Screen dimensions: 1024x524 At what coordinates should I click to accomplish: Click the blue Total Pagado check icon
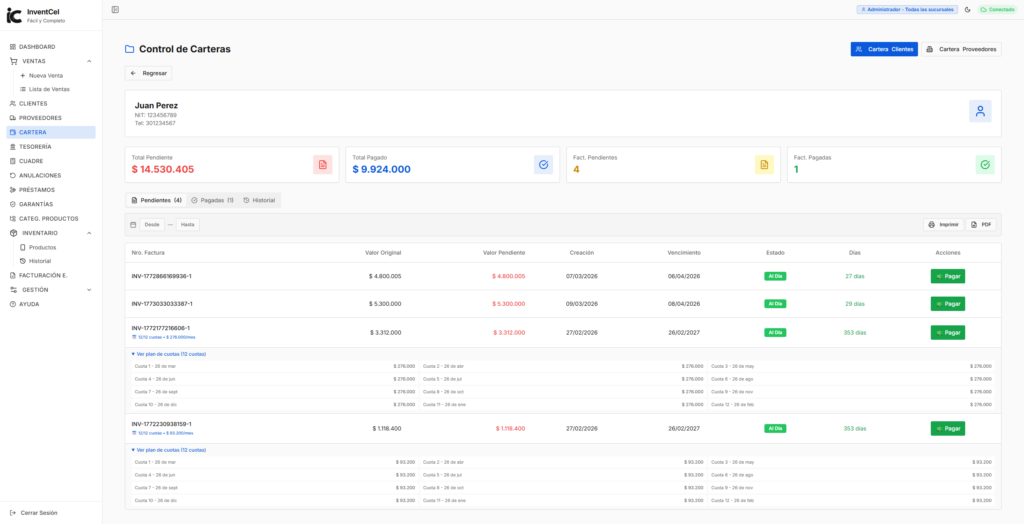click(x=543, y=165)
